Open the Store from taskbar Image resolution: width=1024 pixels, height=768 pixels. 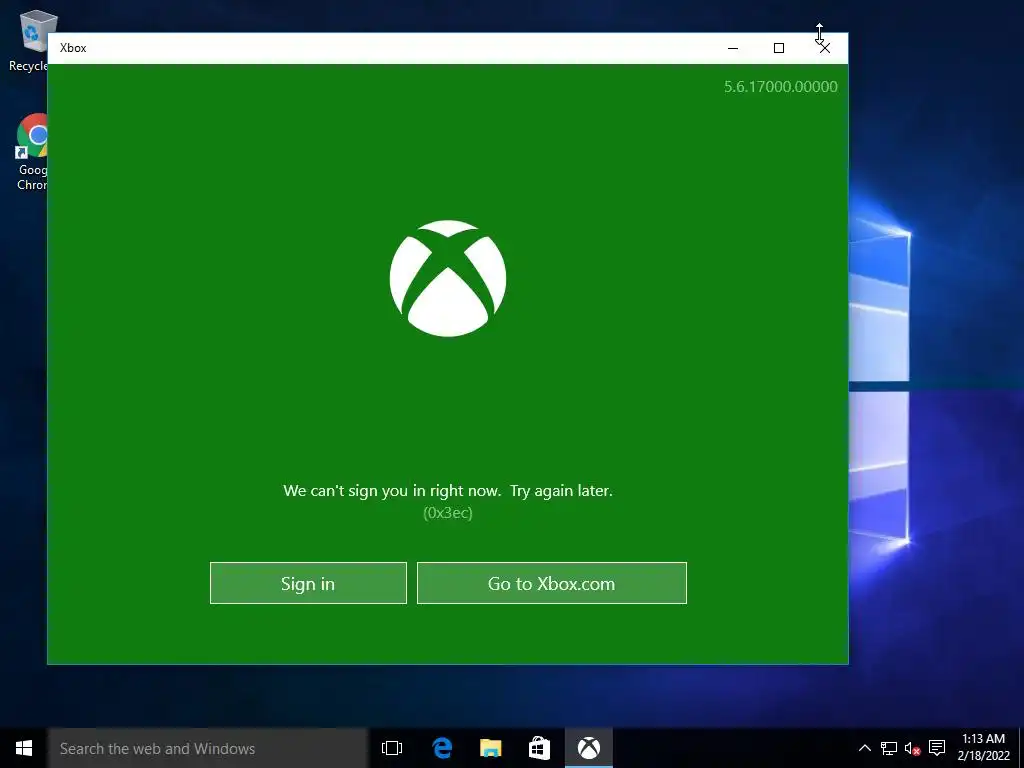[539, 748]
